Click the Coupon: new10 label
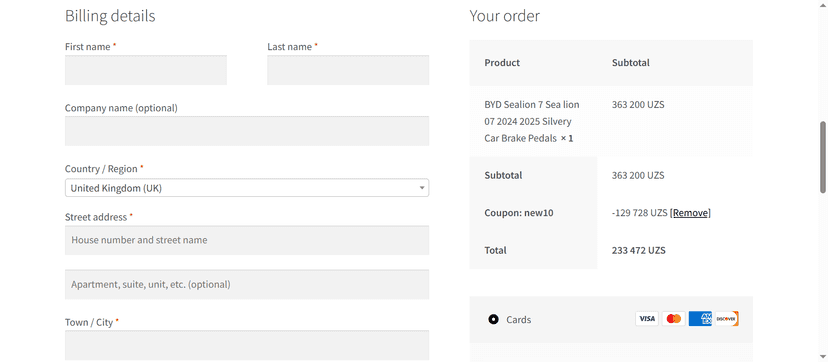The image size is (828, 362). coord(519,213)
